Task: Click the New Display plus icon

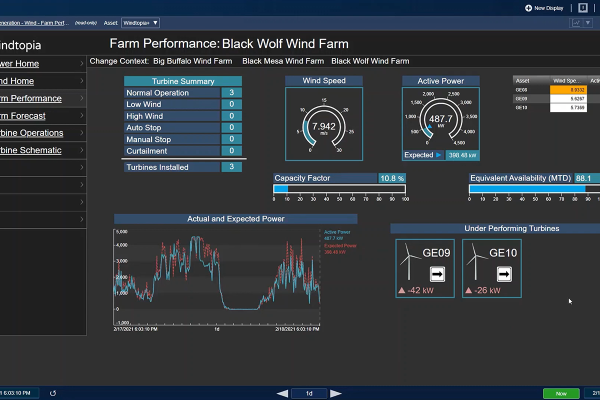Action: click(x=528, y=7)
